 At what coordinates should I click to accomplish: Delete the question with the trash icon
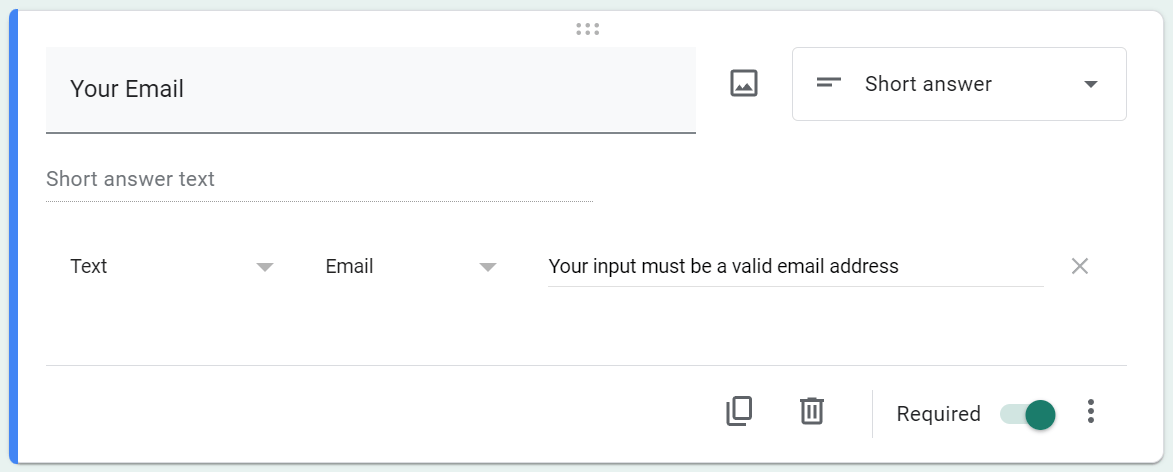812,411
